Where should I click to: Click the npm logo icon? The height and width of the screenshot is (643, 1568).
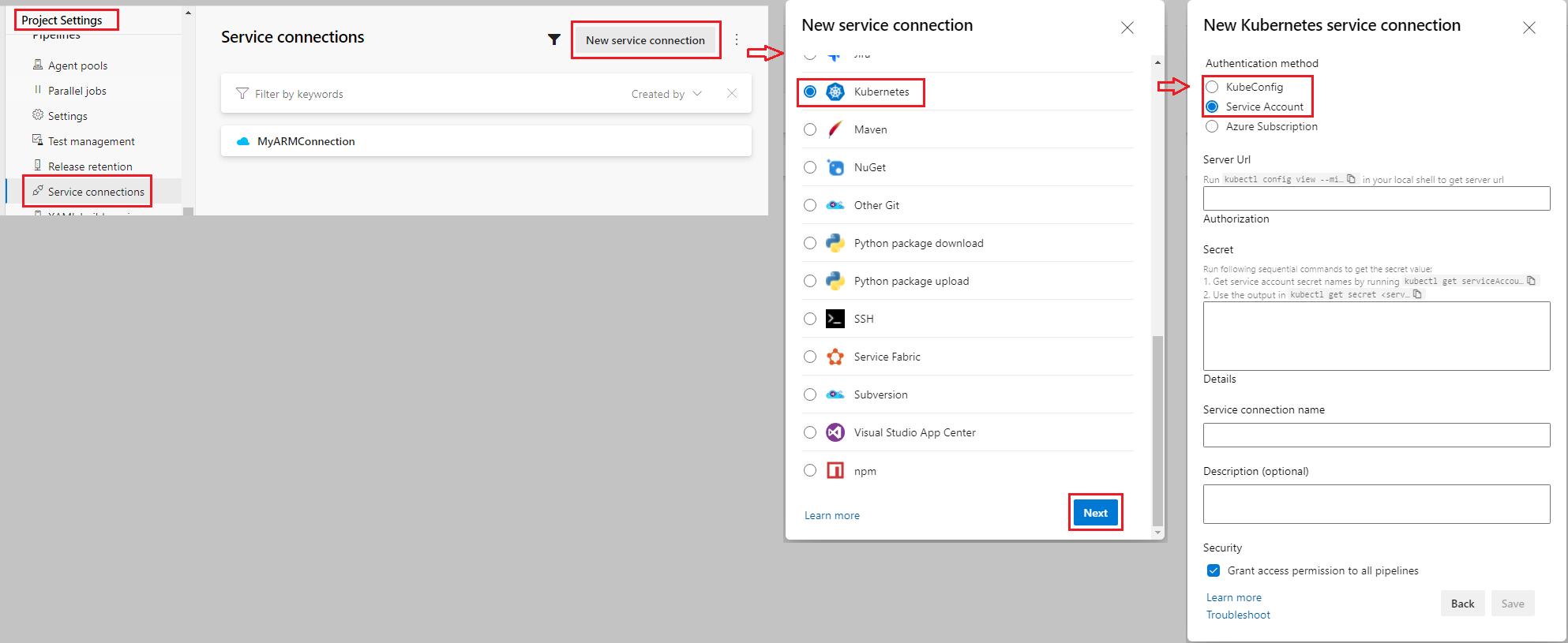click(x=835, y=470)
